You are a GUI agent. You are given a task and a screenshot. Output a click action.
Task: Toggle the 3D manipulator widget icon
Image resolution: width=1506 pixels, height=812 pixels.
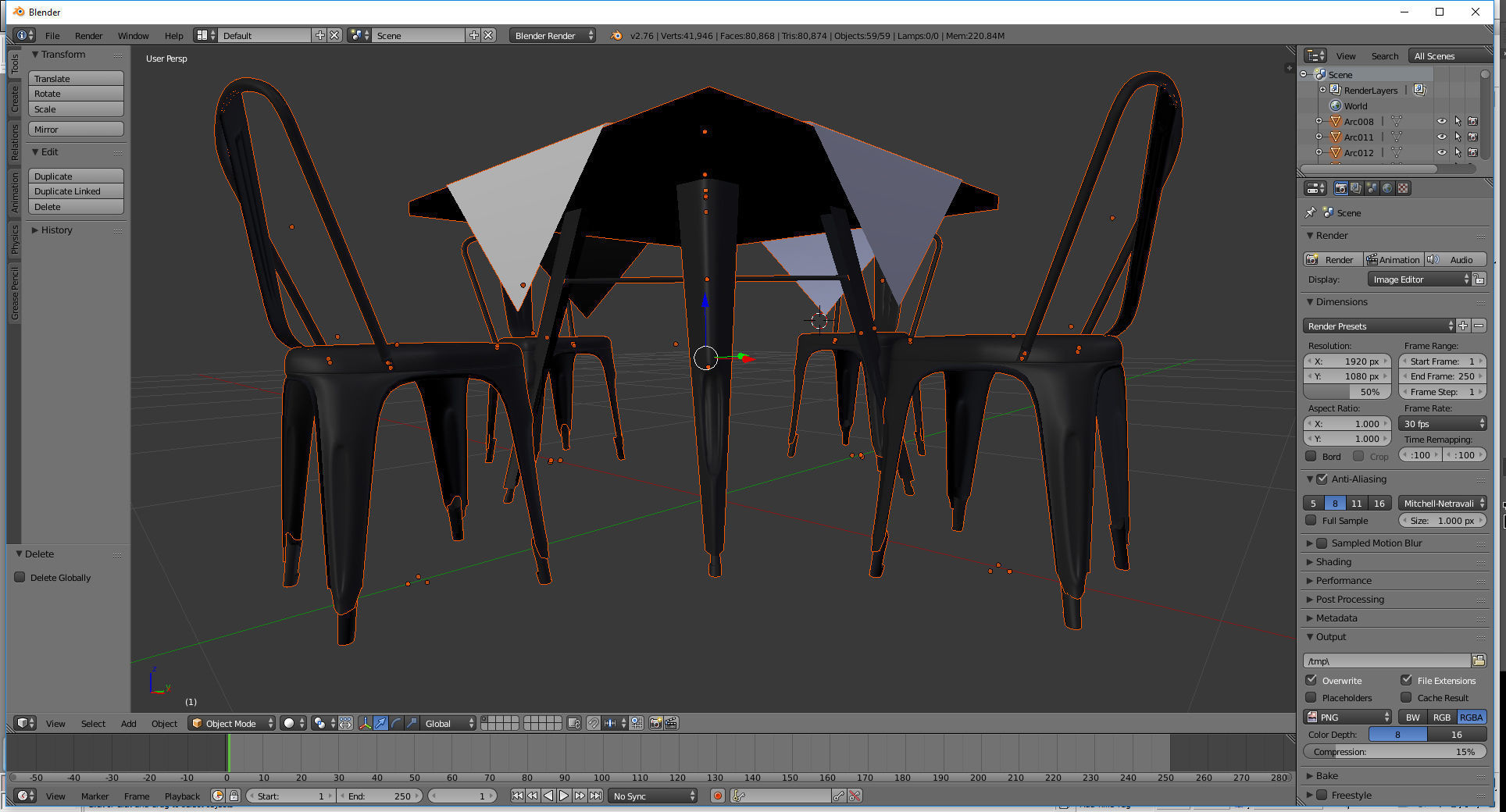pos(365,723)
